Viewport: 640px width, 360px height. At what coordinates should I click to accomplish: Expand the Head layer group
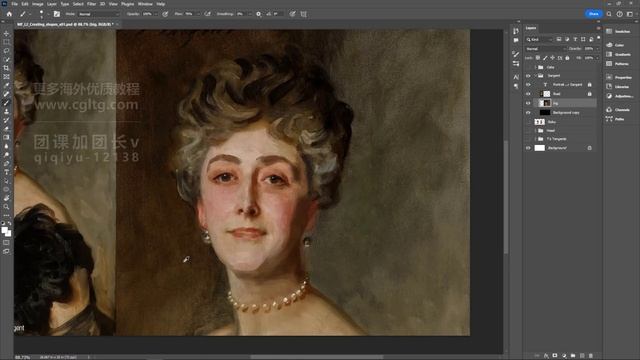(x=536, y=131)
